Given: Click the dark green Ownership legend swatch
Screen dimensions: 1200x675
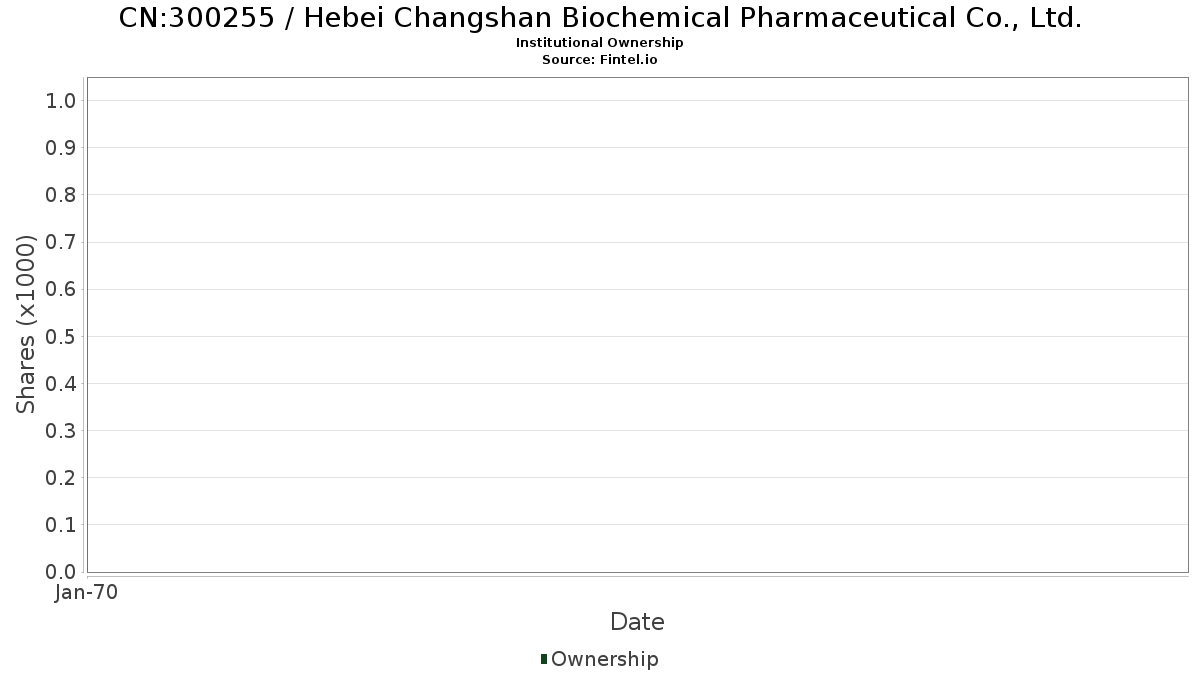Looking at the screenshot, I should tap(544, 658).
